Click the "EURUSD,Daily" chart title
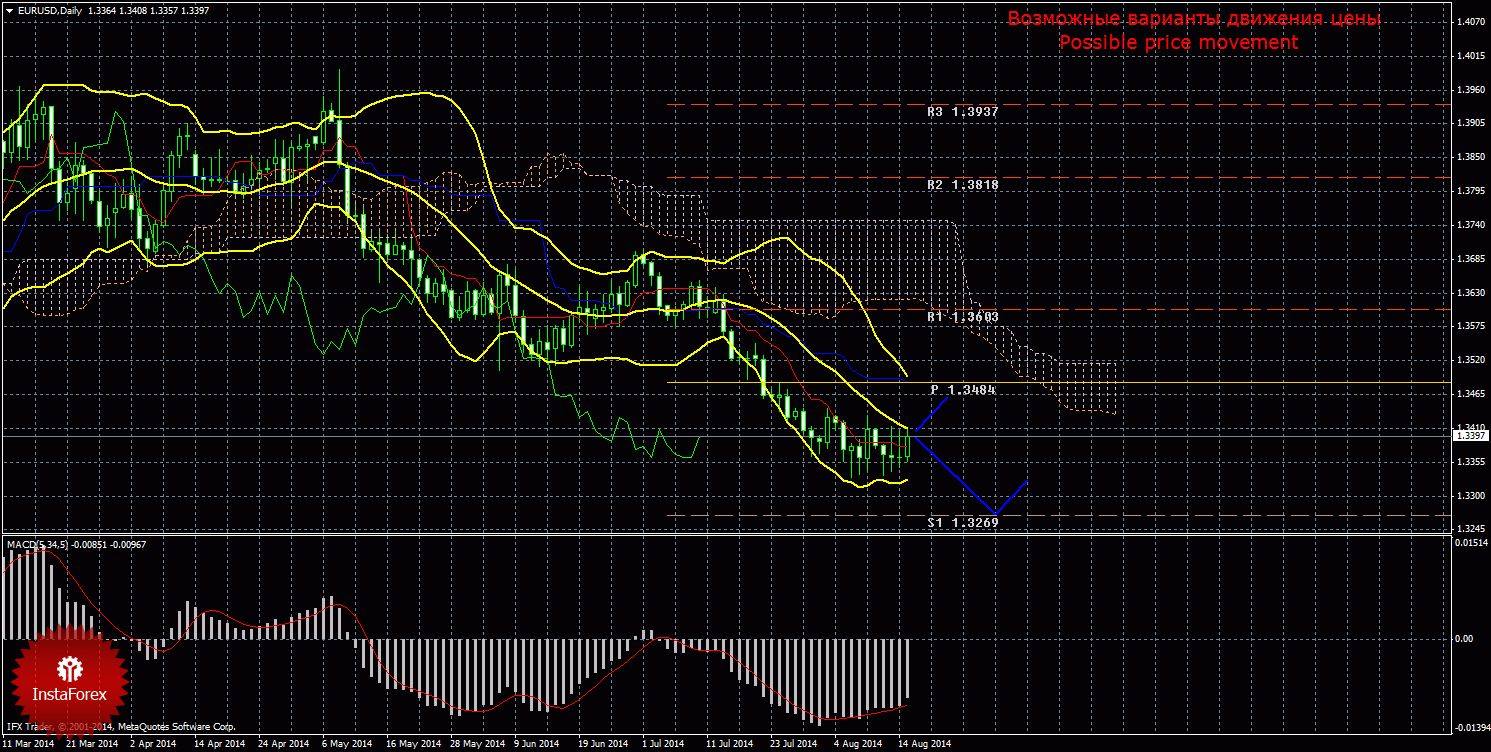 (51, 10)
